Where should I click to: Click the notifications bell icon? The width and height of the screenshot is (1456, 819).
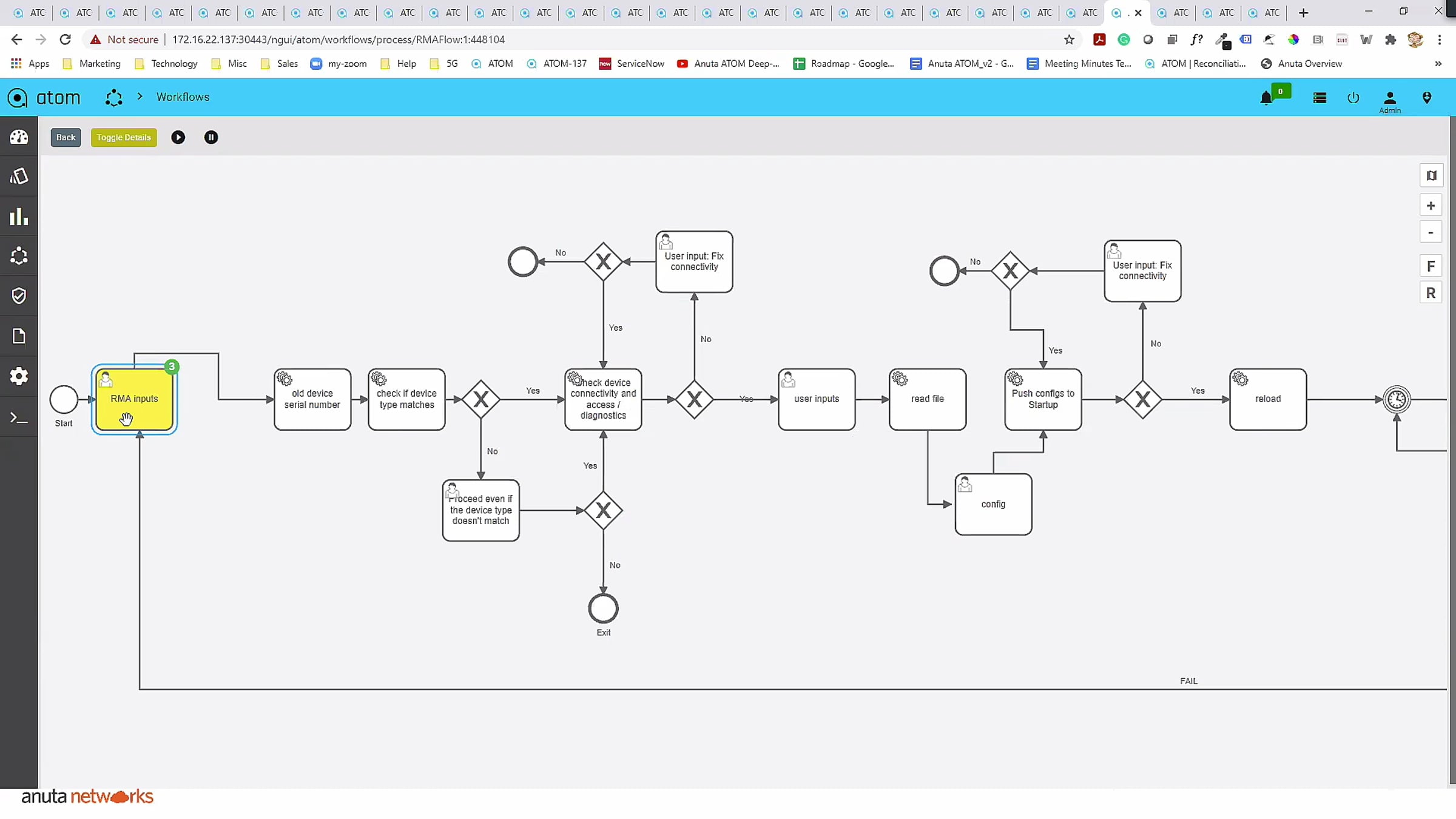tap(1266, 98)
